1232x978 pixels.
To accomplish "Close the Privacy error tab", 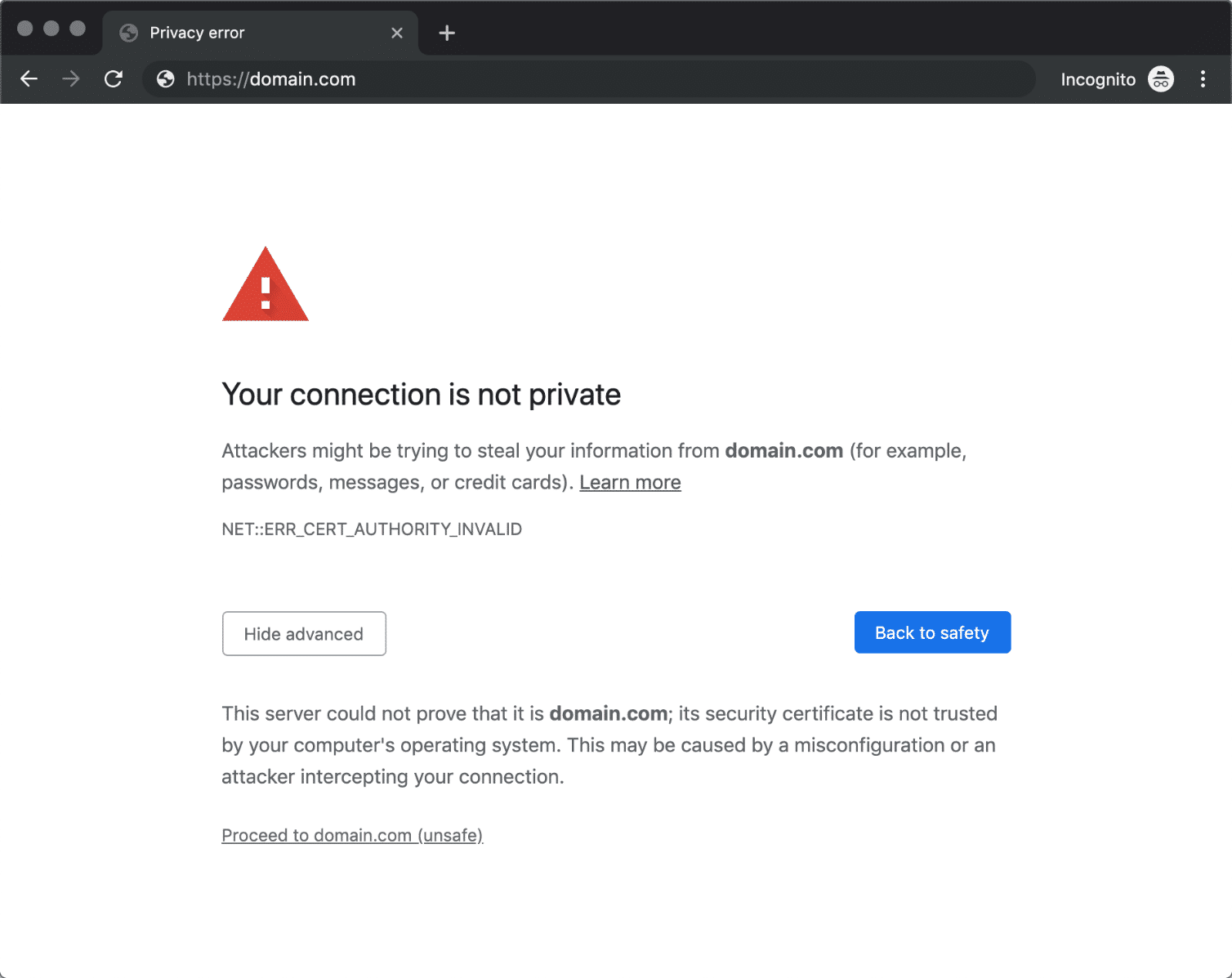I will coord(398,33).
